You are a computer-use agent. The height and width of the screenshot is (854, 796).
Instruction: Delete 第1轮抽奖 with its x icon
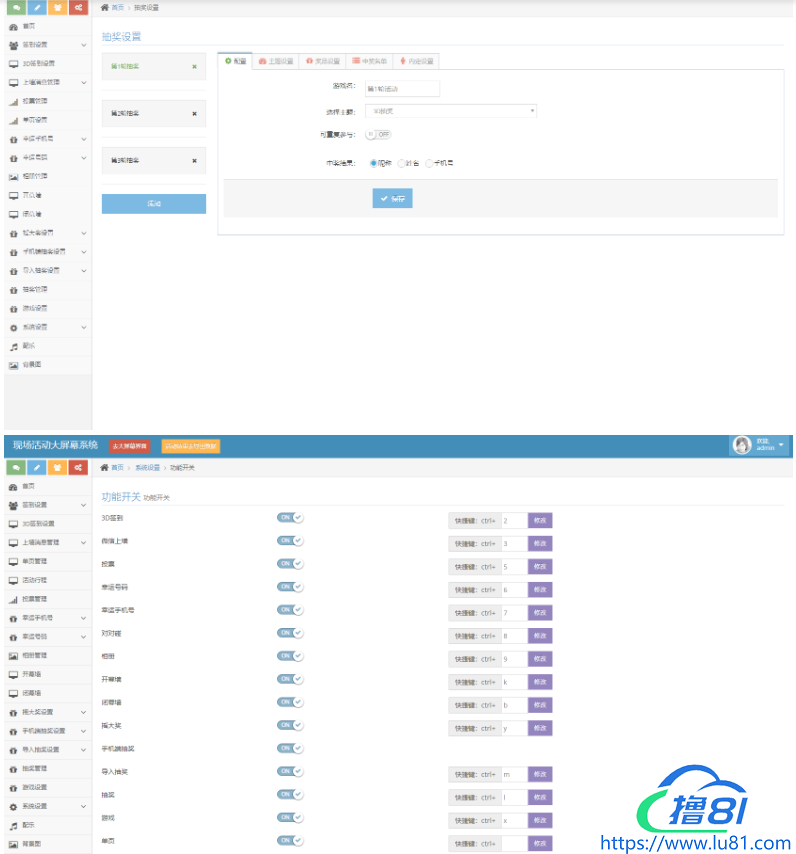pyautogui.click(x=194, y=67)
